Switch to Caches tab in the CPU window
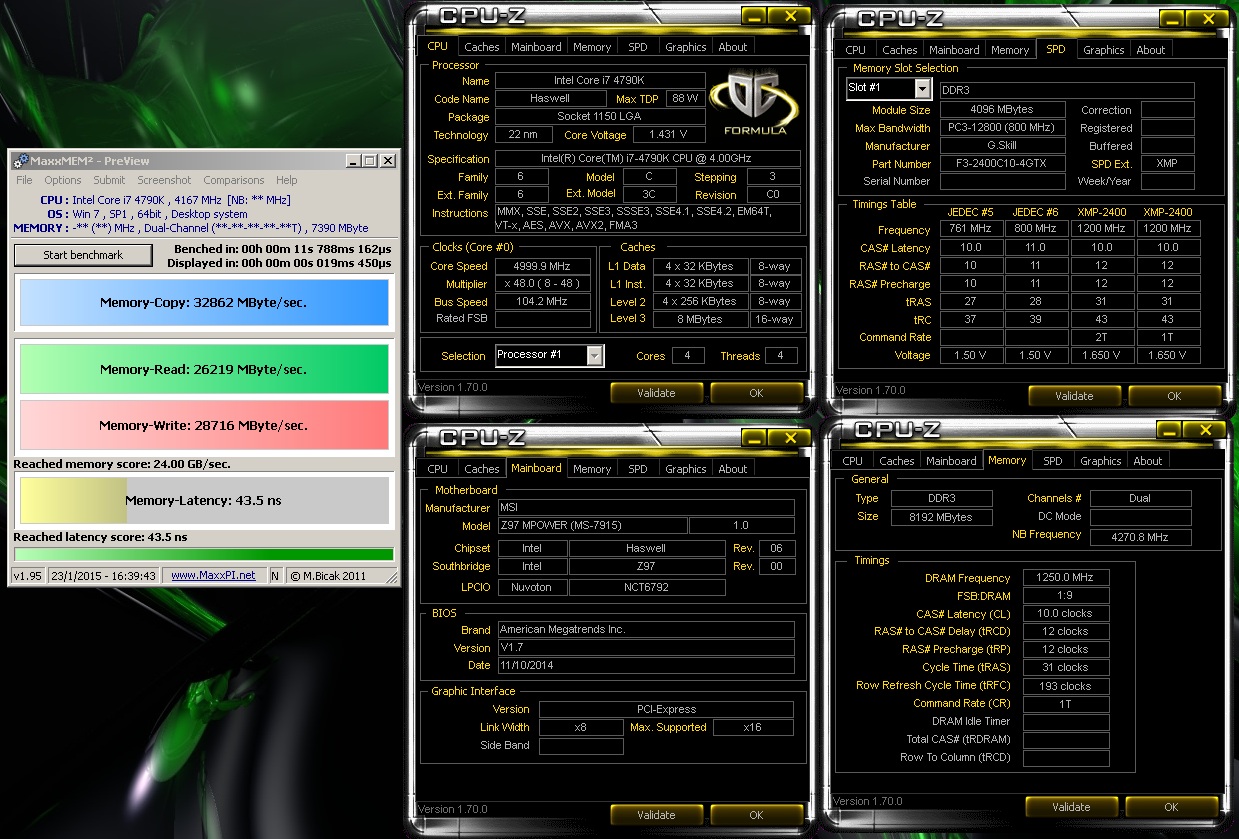This screenshot has width=1239, height=839. tap(482, 47)
